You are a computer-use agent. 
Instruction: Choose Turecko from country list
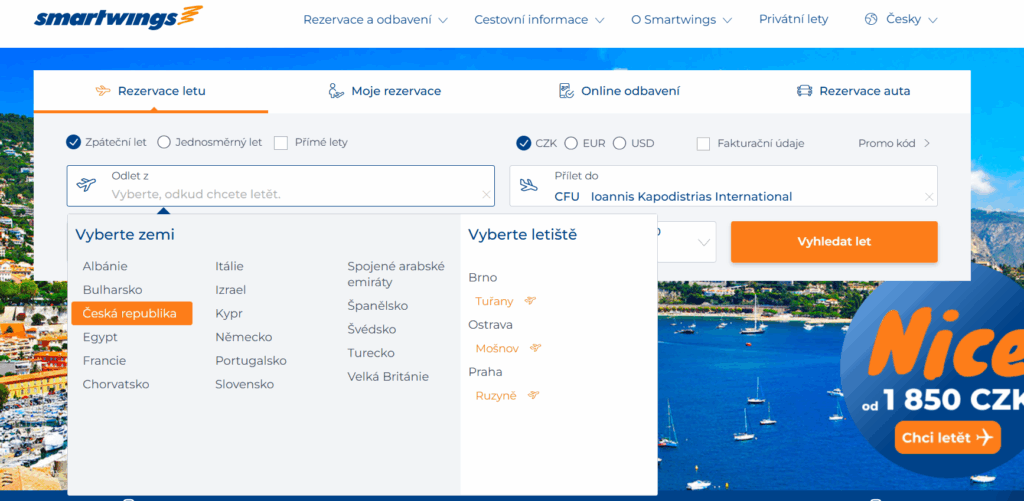tap(371, 353)
